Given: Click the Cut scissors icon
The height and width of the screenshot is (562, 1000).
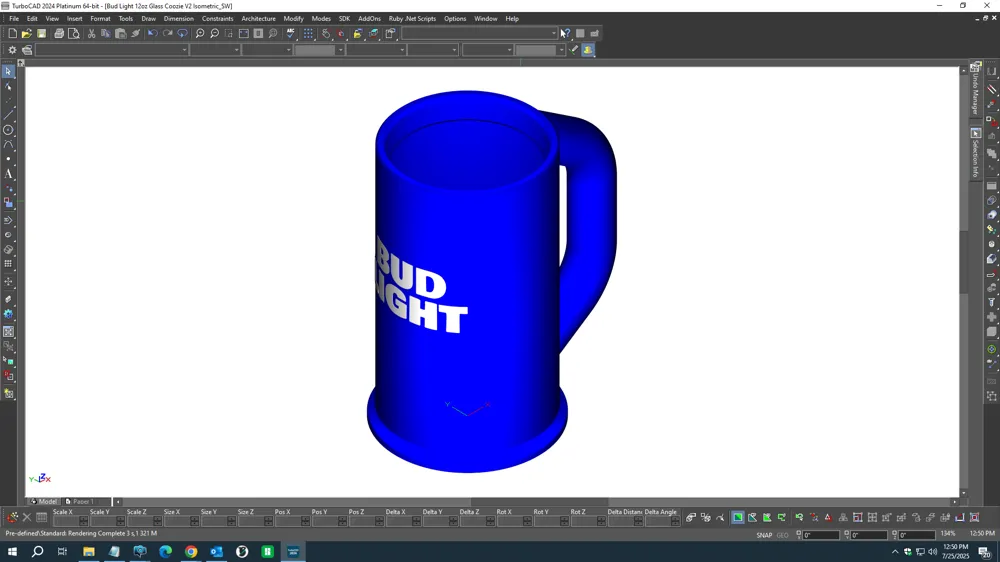Looking at the screenshot, I should tap(91, 33).
